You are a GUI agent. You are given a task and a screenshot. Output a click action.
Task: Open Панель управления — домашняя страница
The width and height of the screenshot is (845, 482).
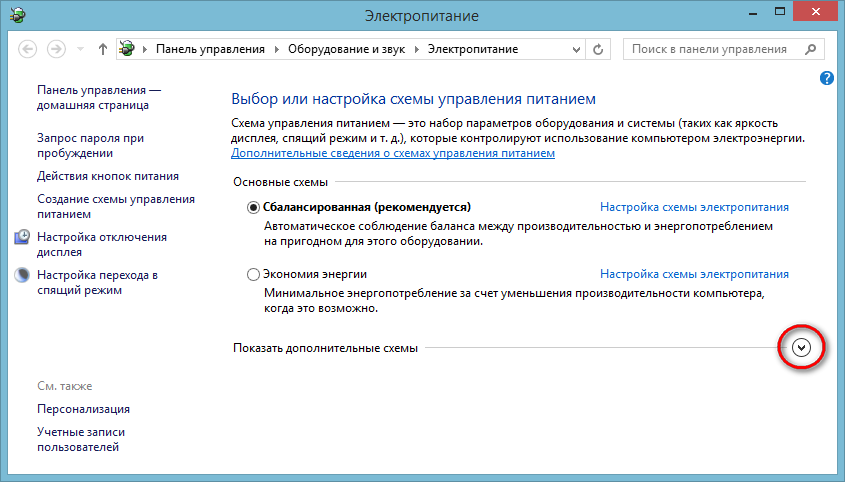(99, 98)
